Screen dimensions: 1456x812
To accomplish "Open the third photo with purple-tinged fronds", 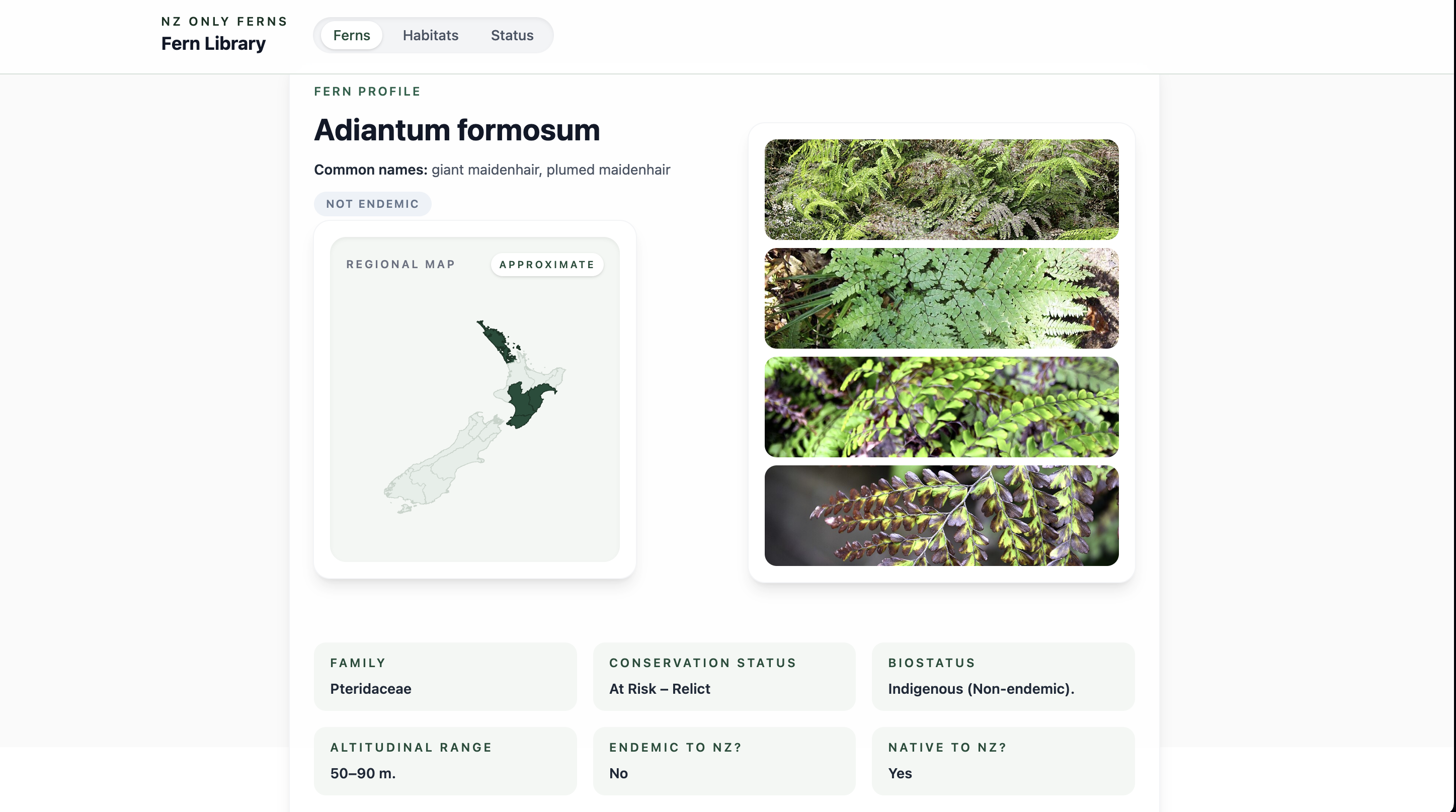I will [x=940, y=407].
